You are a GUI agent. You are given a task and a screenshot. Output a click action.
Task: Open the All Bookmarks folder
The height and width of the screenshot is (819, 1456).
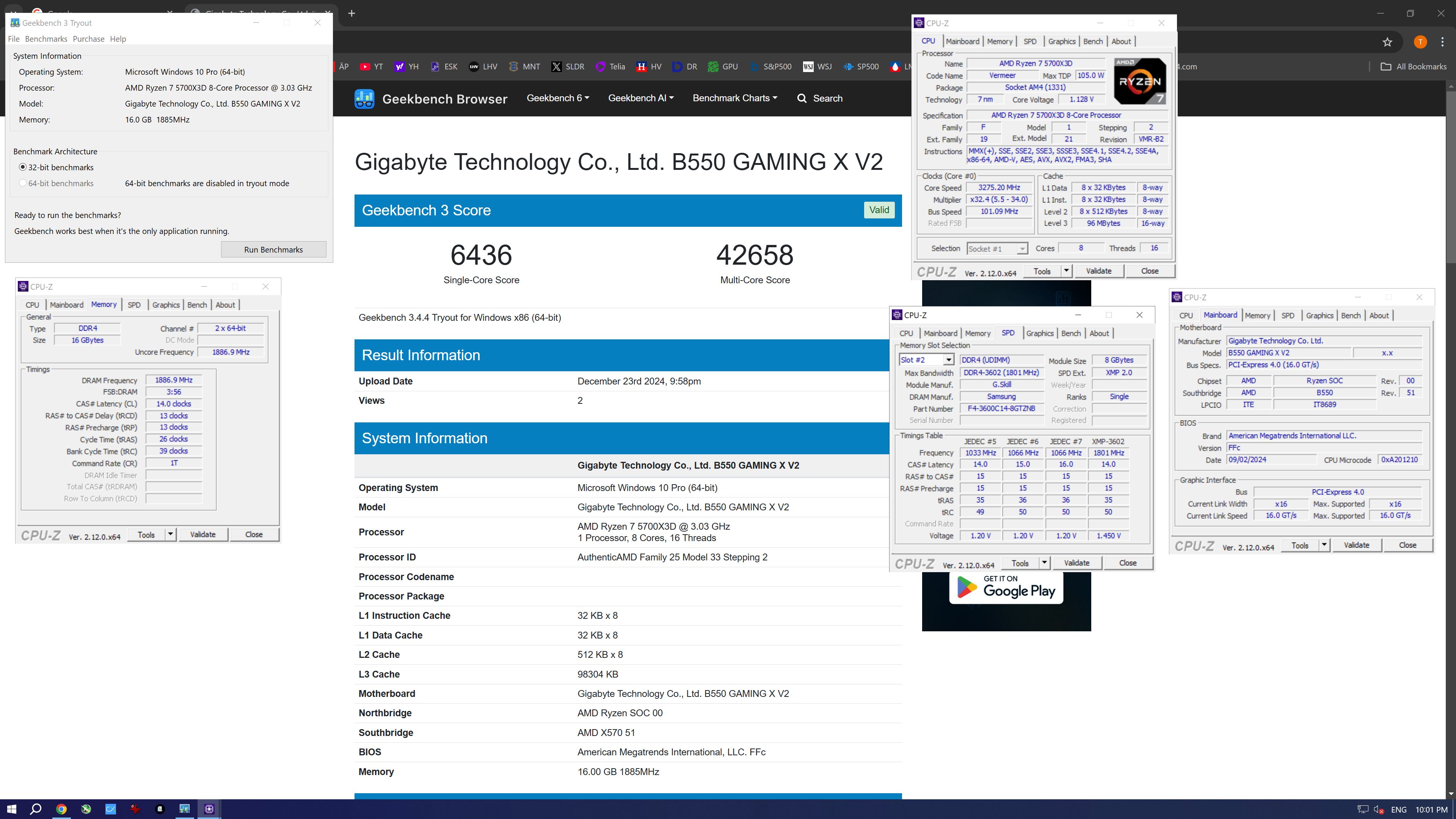point(1414,67)
